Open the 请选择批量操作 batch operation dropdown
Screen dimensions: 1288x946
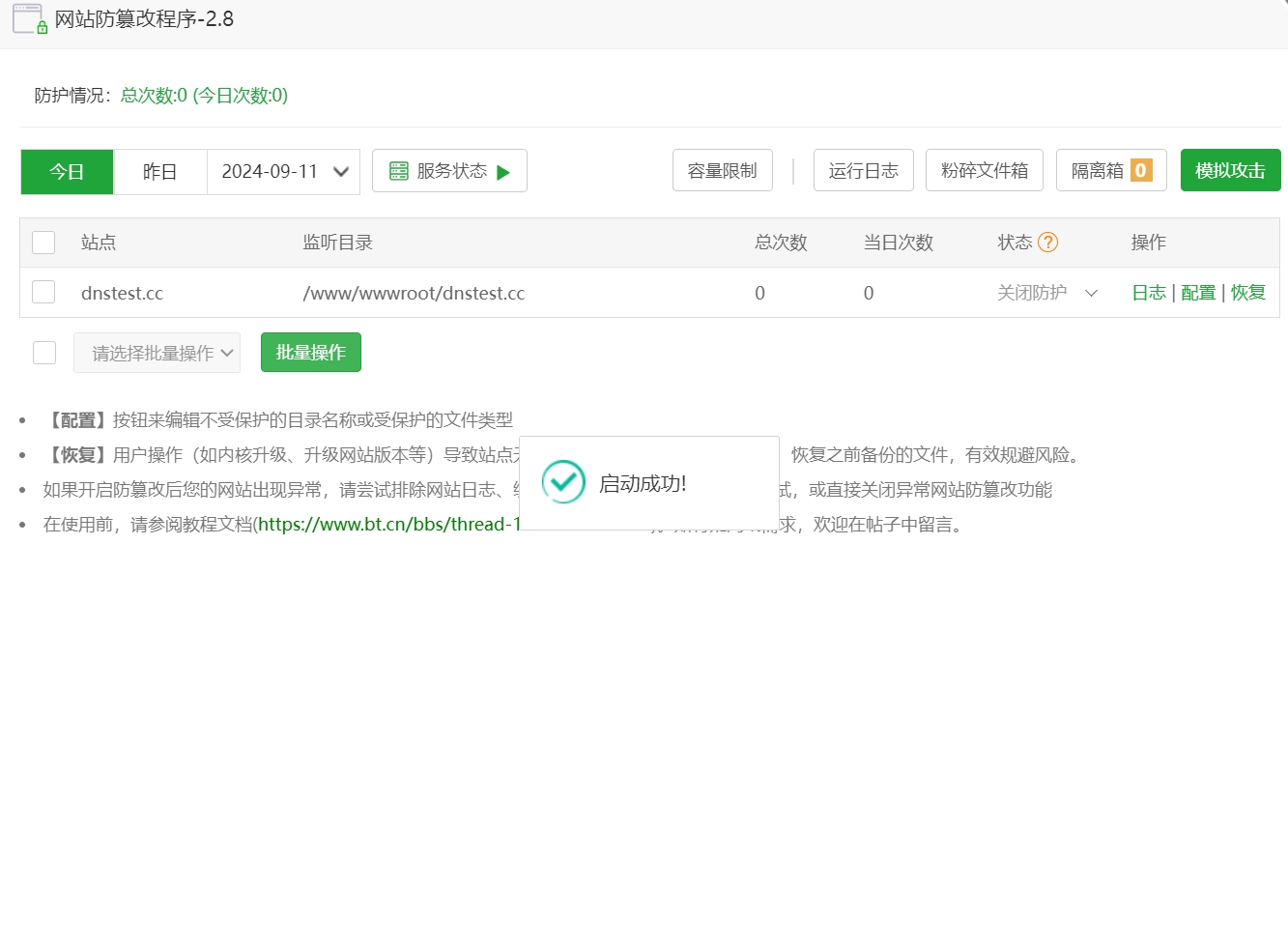157,352
